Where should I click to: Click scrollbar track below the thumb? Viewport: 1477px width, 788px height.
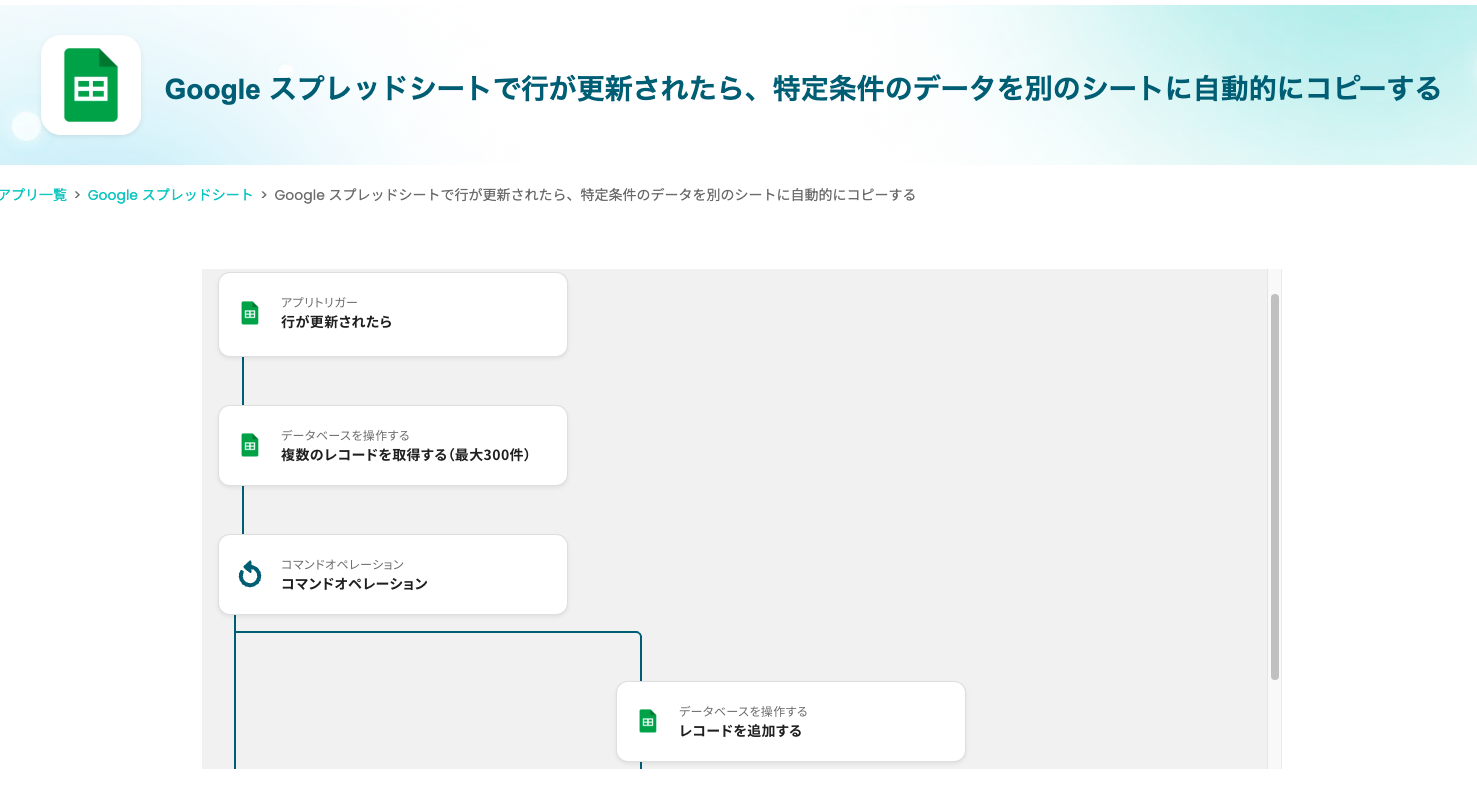1275,725
